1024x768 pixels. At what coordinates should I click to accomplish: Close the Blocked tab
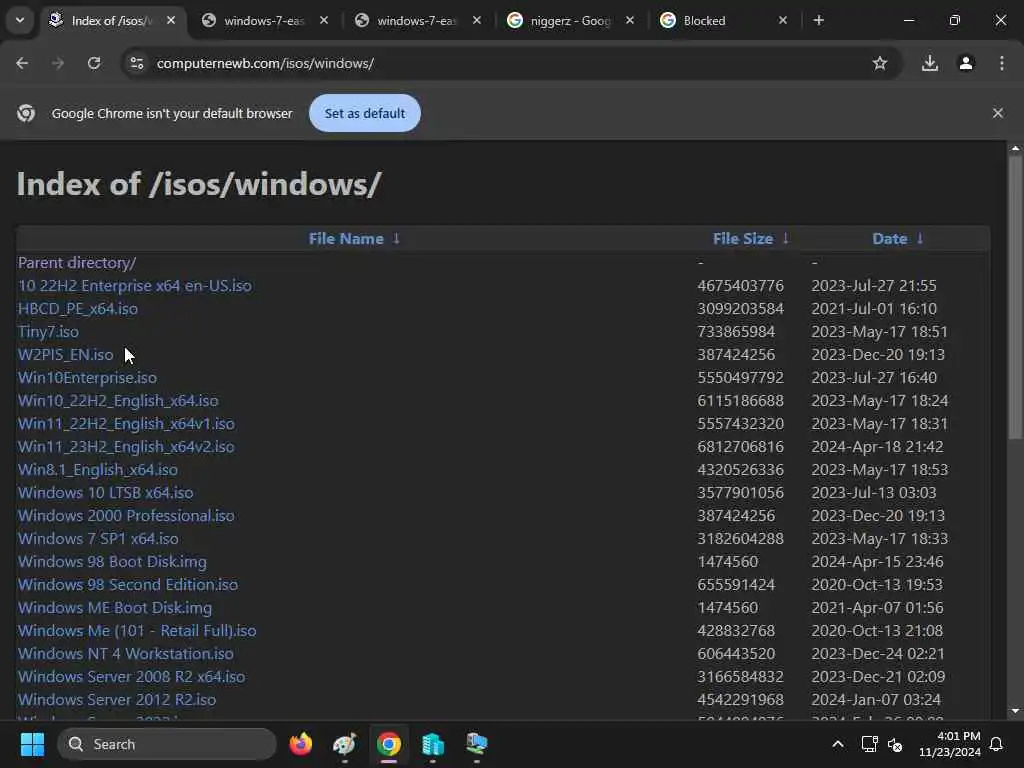pos(782,20)
